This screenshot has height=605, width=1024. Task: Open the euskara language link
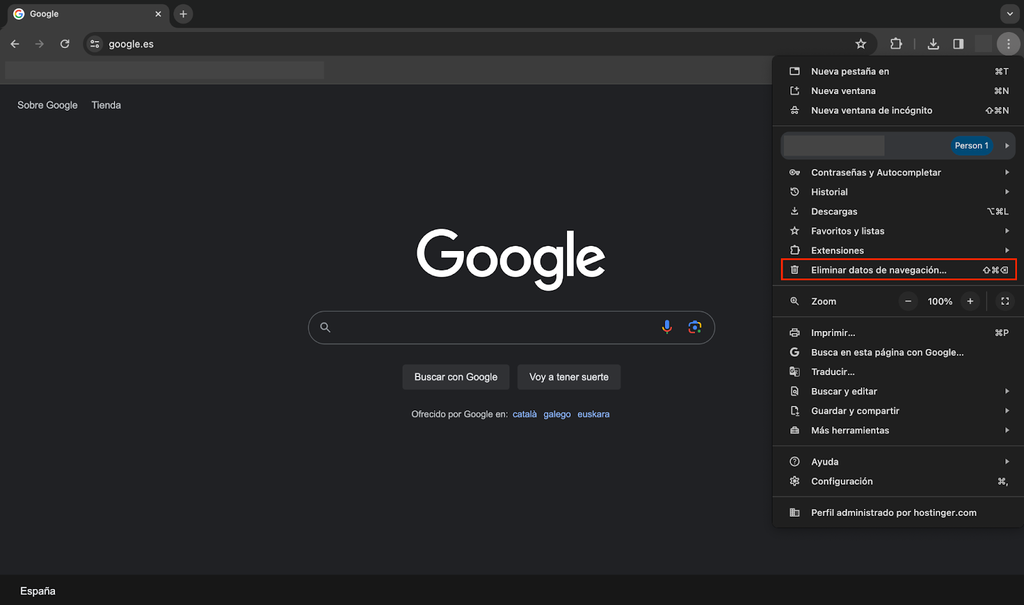(593, 413)
